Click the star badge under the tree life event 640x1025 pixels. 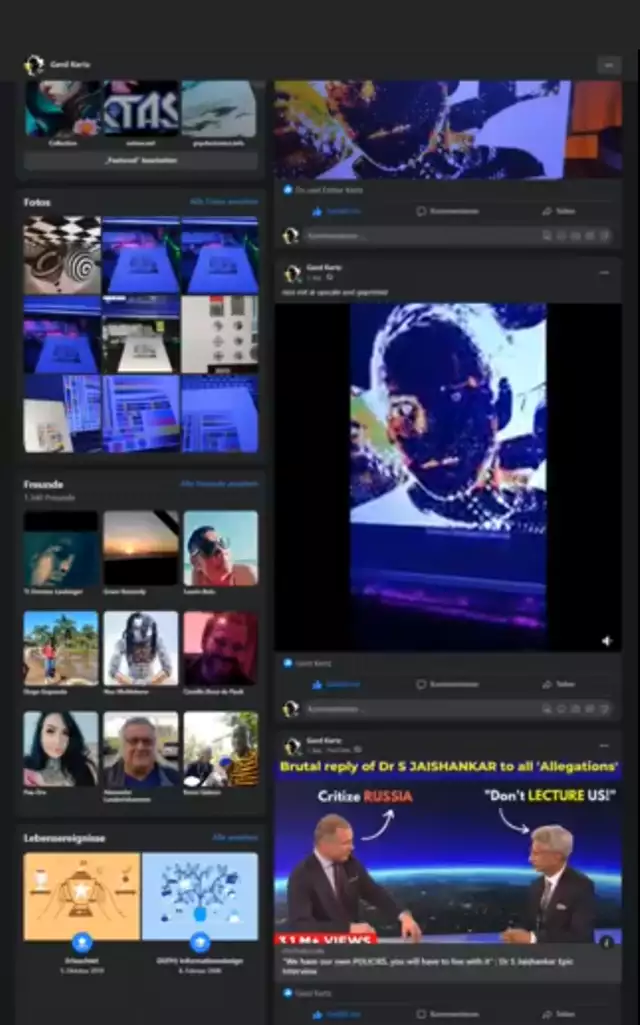click(x=200, y=943)
